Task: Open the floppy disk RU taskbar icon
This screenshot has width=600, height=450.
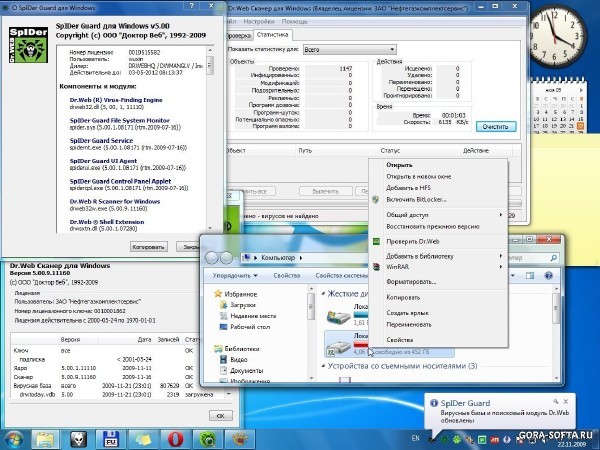Action: [x=111, y=440]
